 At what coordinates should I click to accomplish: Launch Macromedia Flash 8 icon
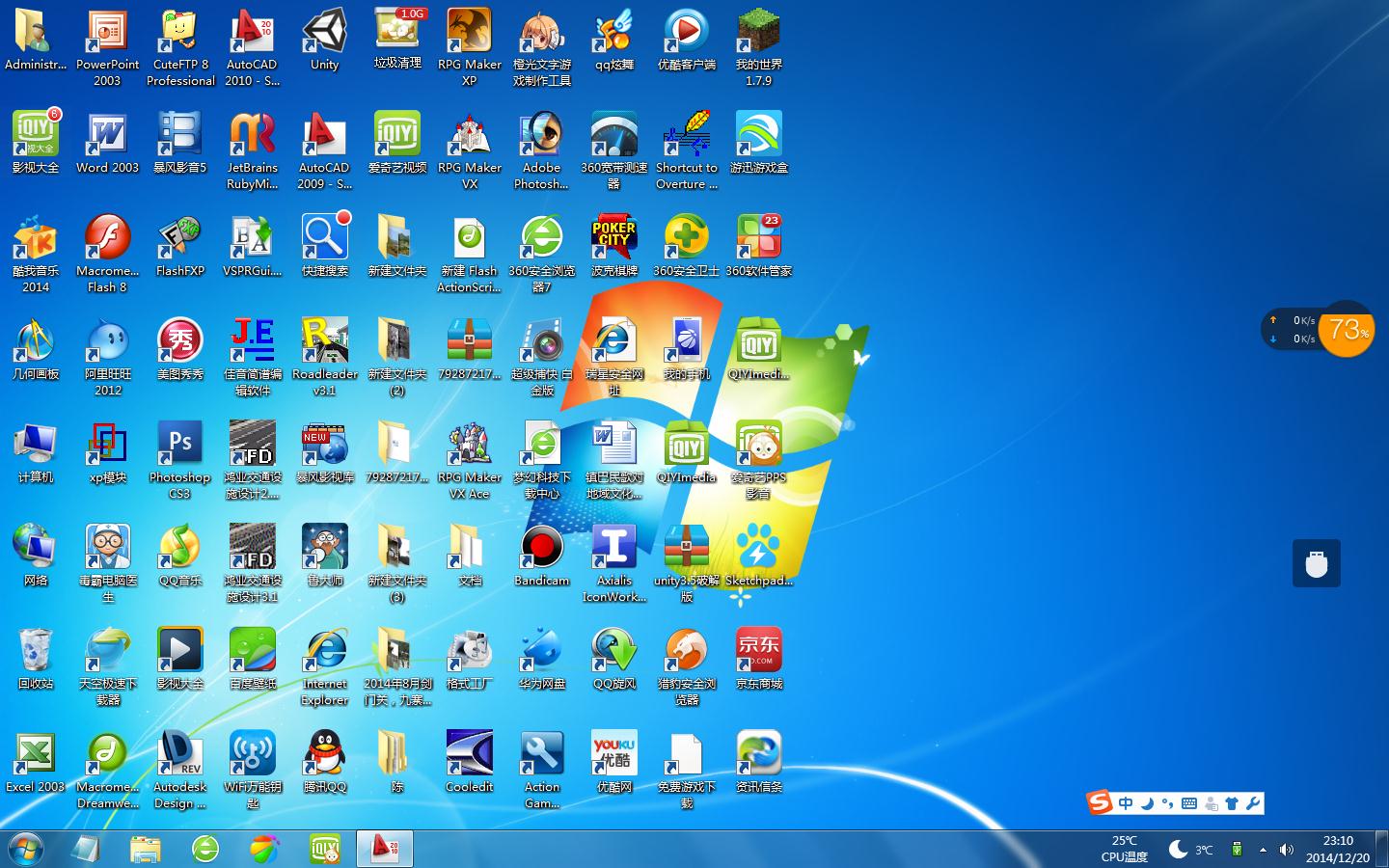click(107, 254)
